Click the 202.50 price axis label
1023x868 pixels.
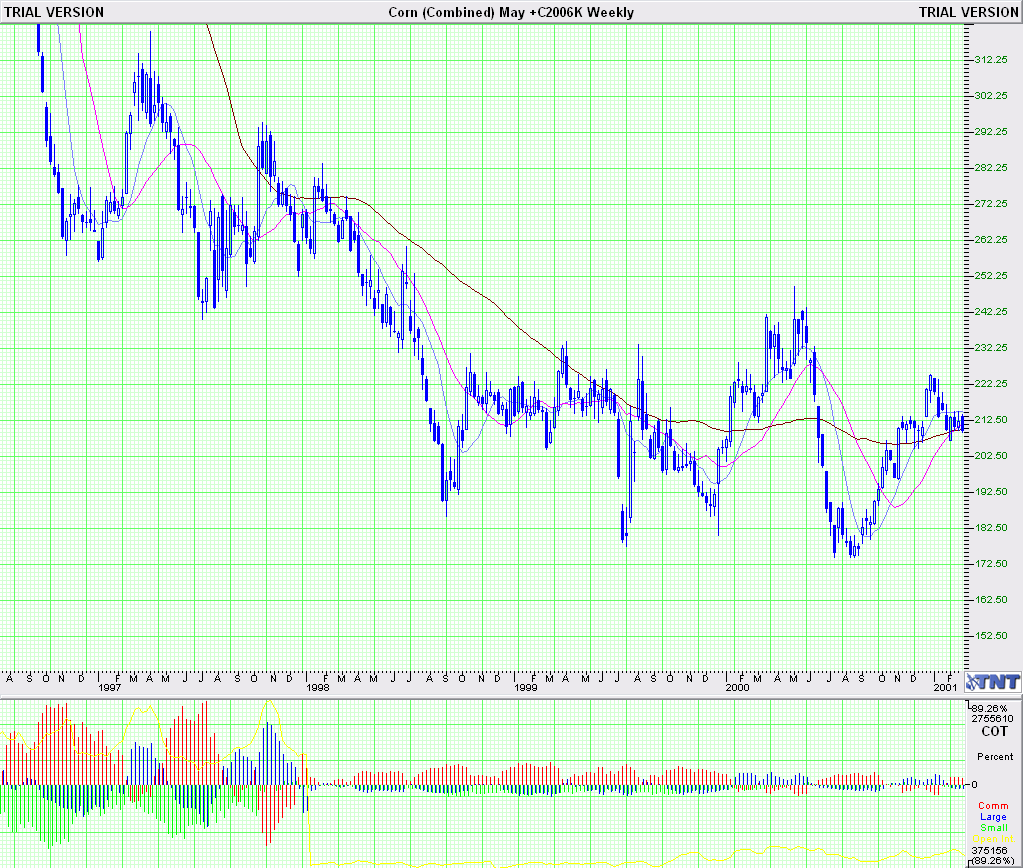click(x=991, y=455)
